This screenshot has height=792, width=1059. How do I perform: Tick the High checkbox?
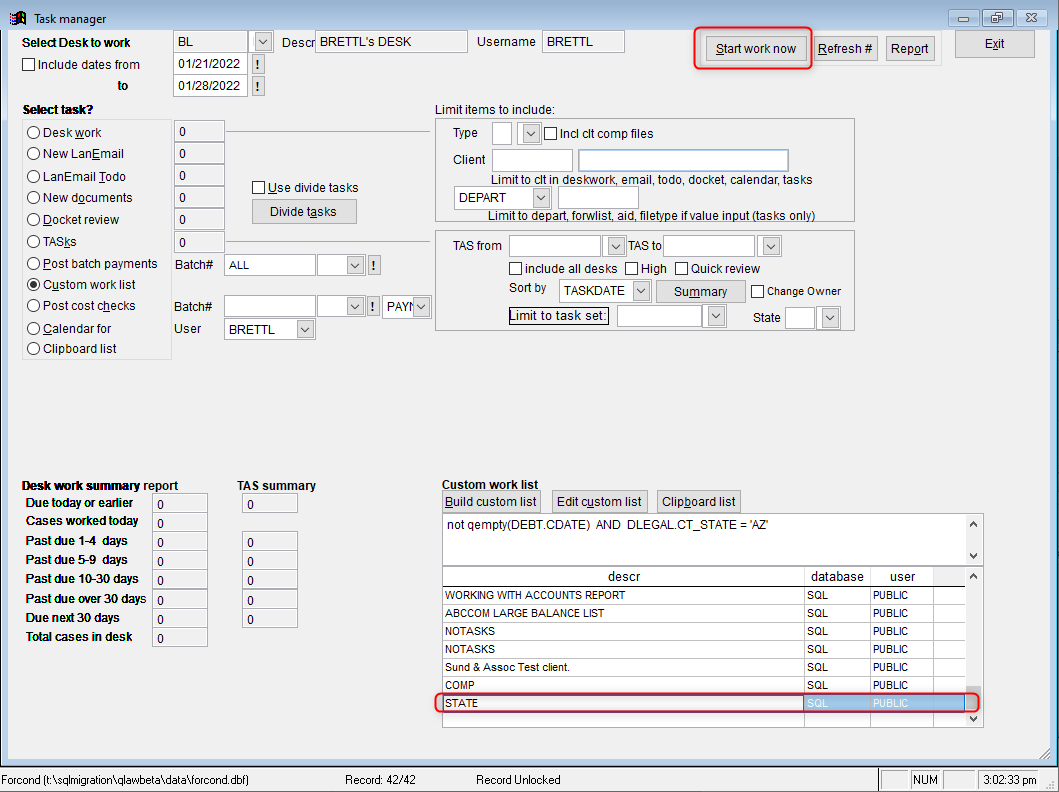pos(631,269)
